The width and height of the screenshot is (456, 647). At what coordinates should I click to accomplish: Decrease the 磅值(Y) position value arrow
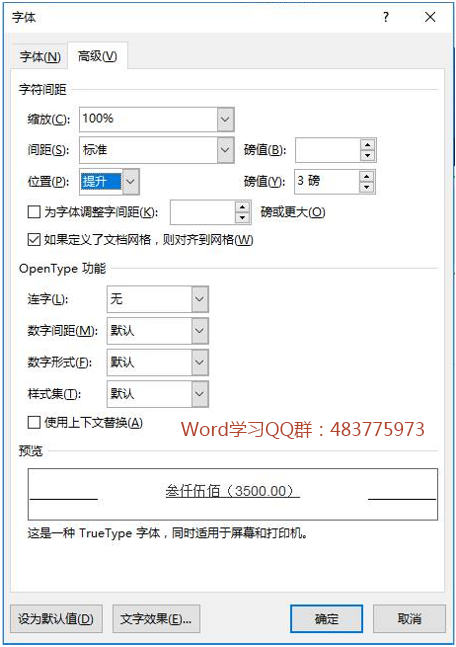coord(366,187)
